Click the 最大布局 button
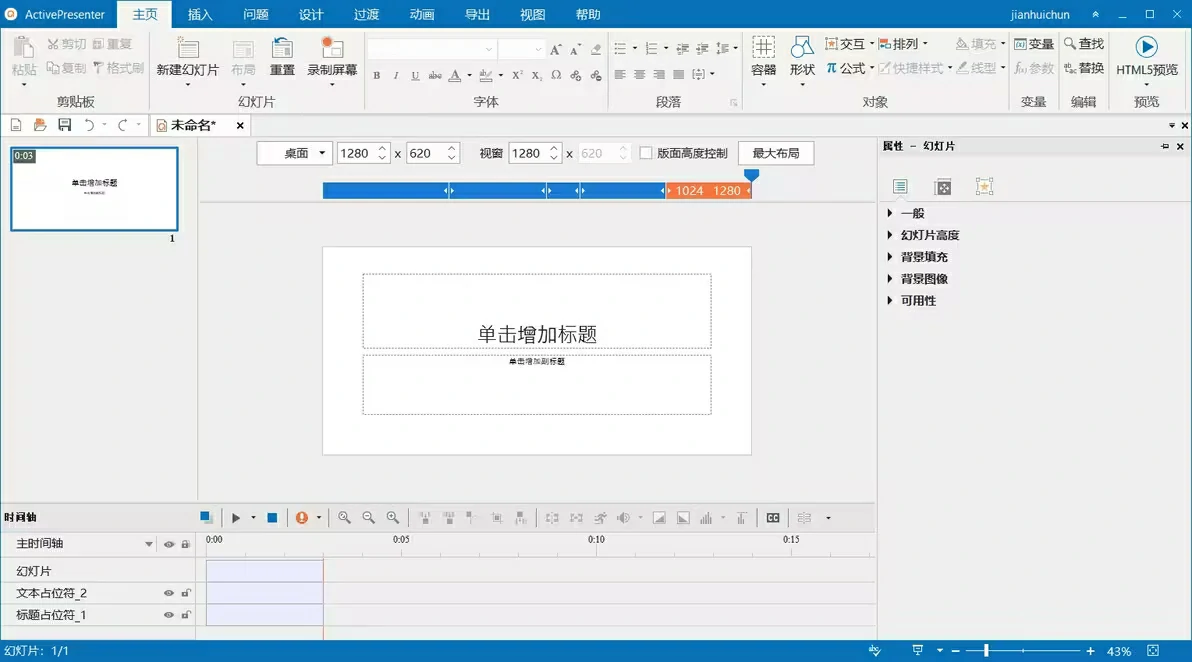1192x662 pixels. [775, 153]
